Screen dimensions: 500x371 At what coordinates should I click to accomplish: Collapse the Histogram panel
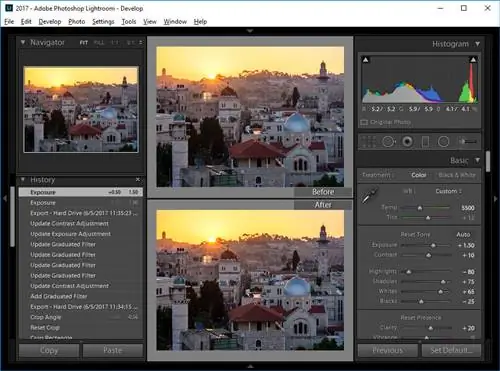click(x=478, y=44)
